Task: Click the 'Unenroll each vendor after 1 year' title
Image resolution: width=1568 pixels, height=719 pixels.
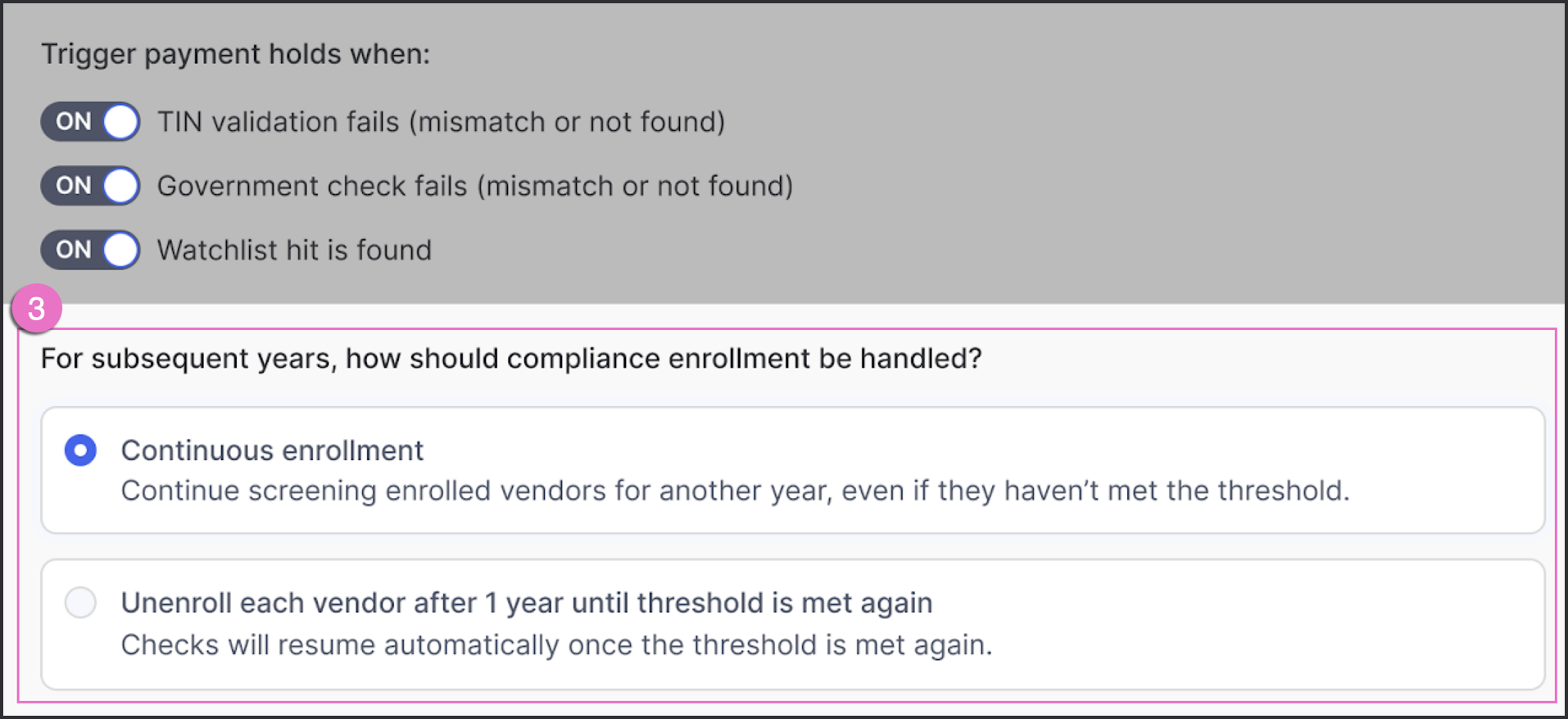Action: [x=526, y=603]
